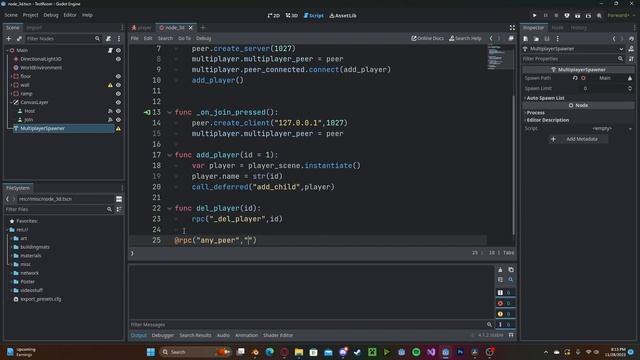This screenshot has width=640, height=360.
Task: Toggle Join node visibility
Action: 118,120
